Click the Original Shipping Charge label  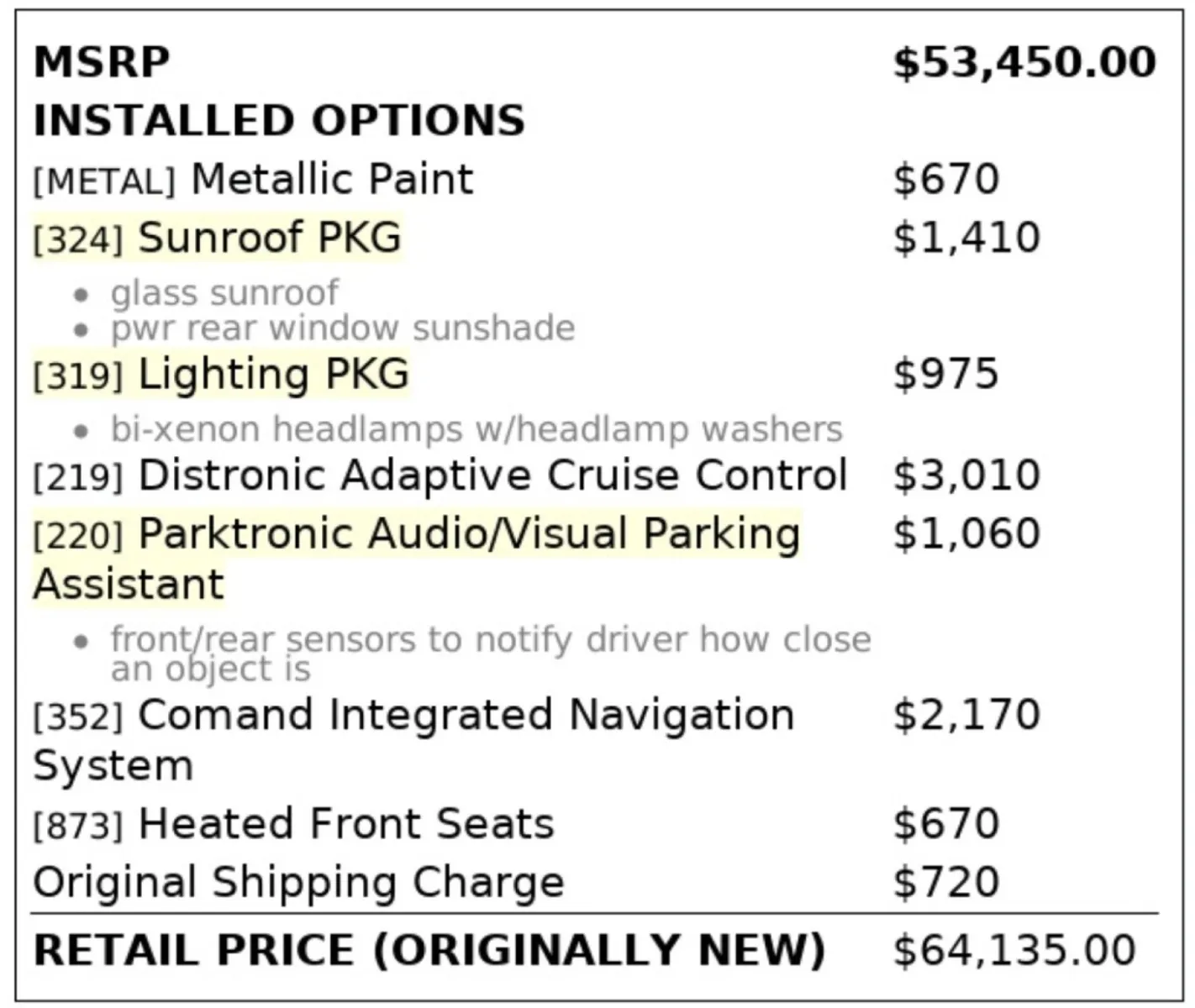(x=298, y=883)
